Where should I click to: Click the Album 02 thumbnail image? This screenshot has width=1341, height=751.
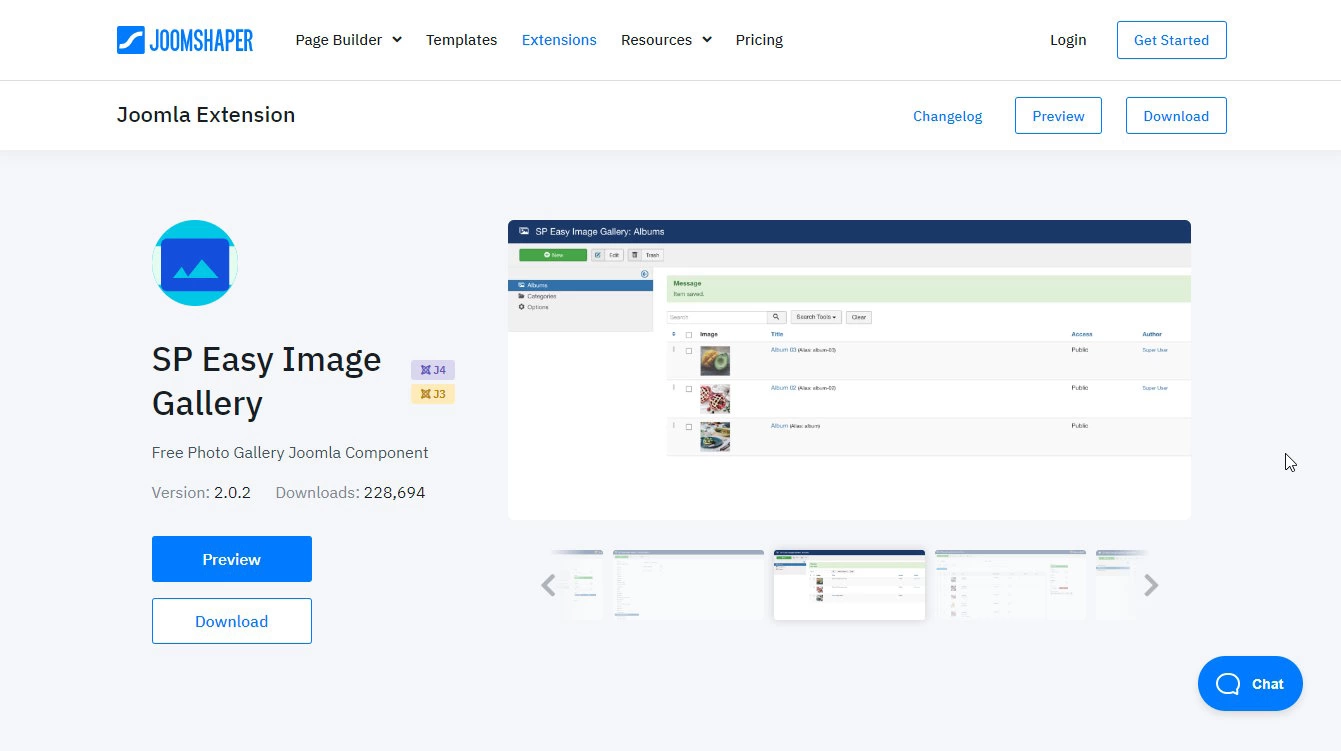715,399
